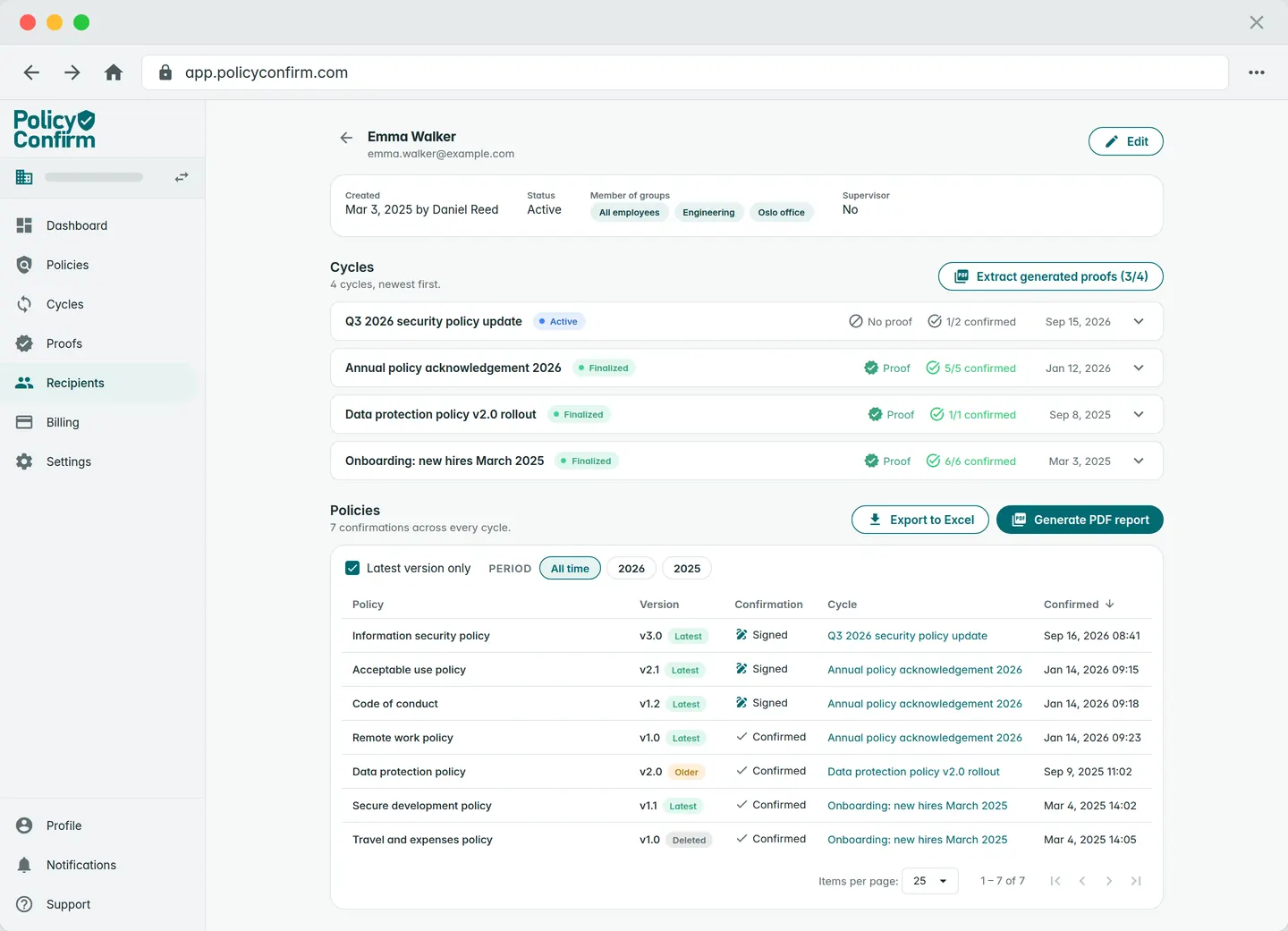
Task: Filter policies by period 2026
Action: (631, 568)
